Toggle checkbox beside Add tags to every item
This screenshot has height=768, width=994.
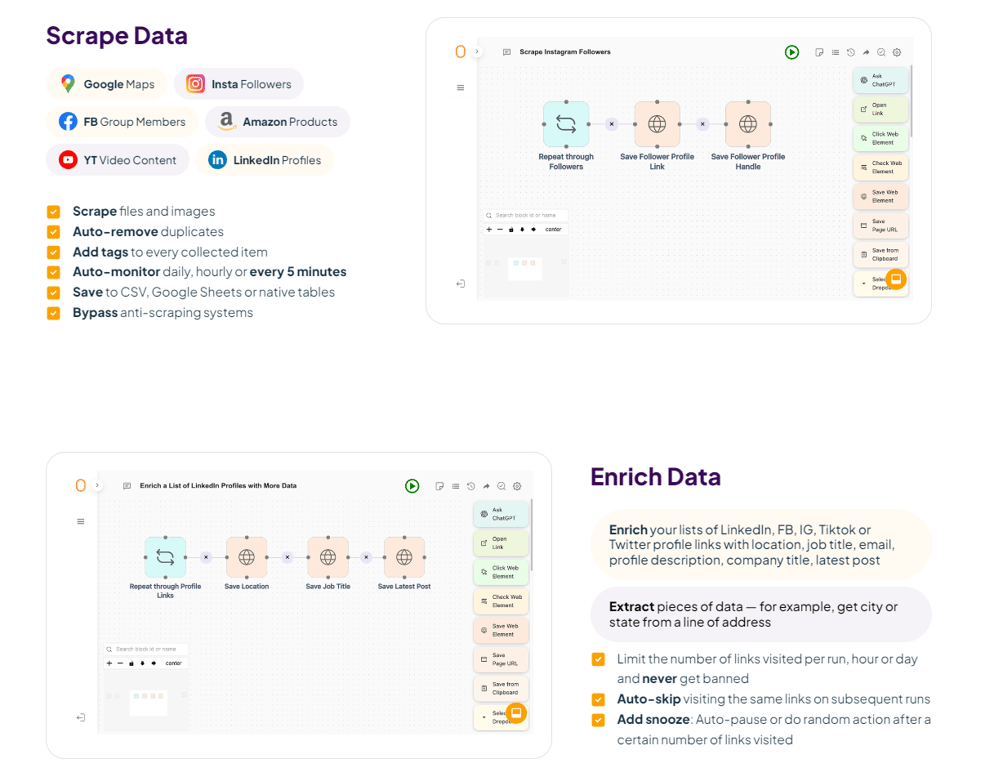(x=54, y=252)
